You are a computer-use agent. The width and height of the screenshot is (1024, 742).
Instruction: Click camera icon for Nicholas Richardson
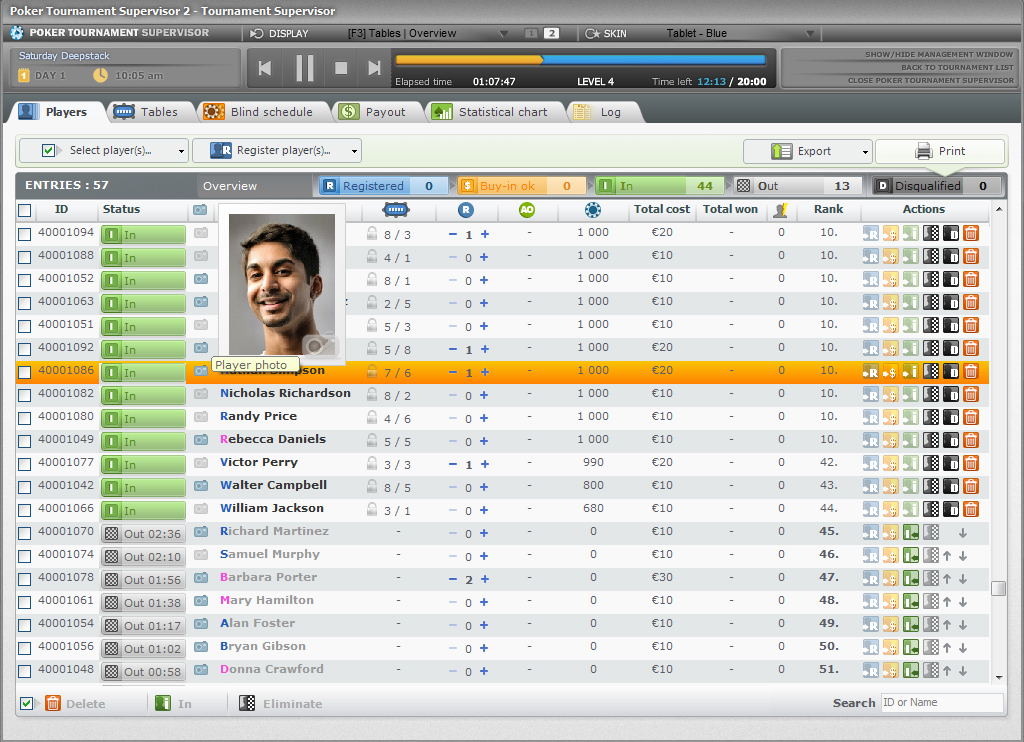[201, 394]
